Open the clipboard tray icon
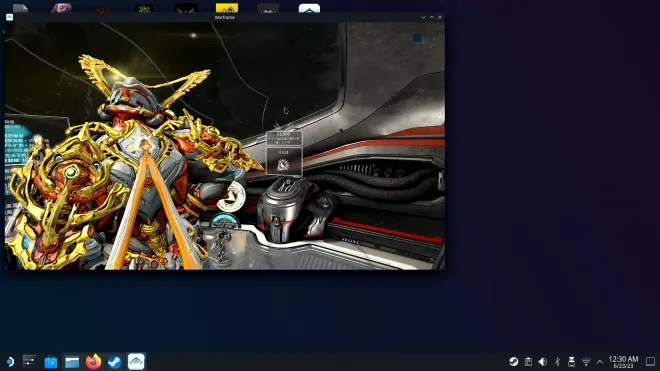 [x=528, y=362]
